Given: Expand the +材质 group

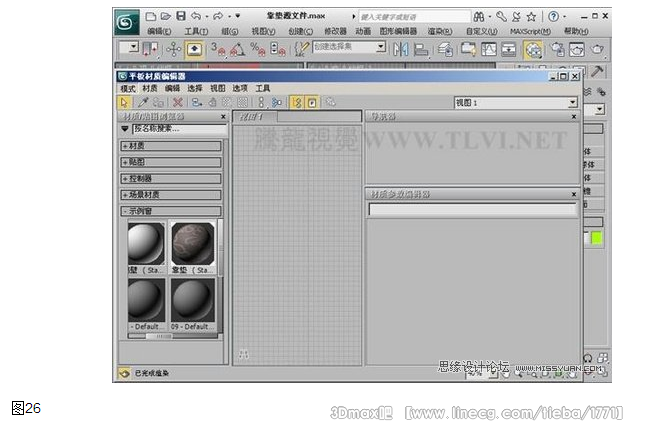Looking at the screenshot, I should 171,146.
